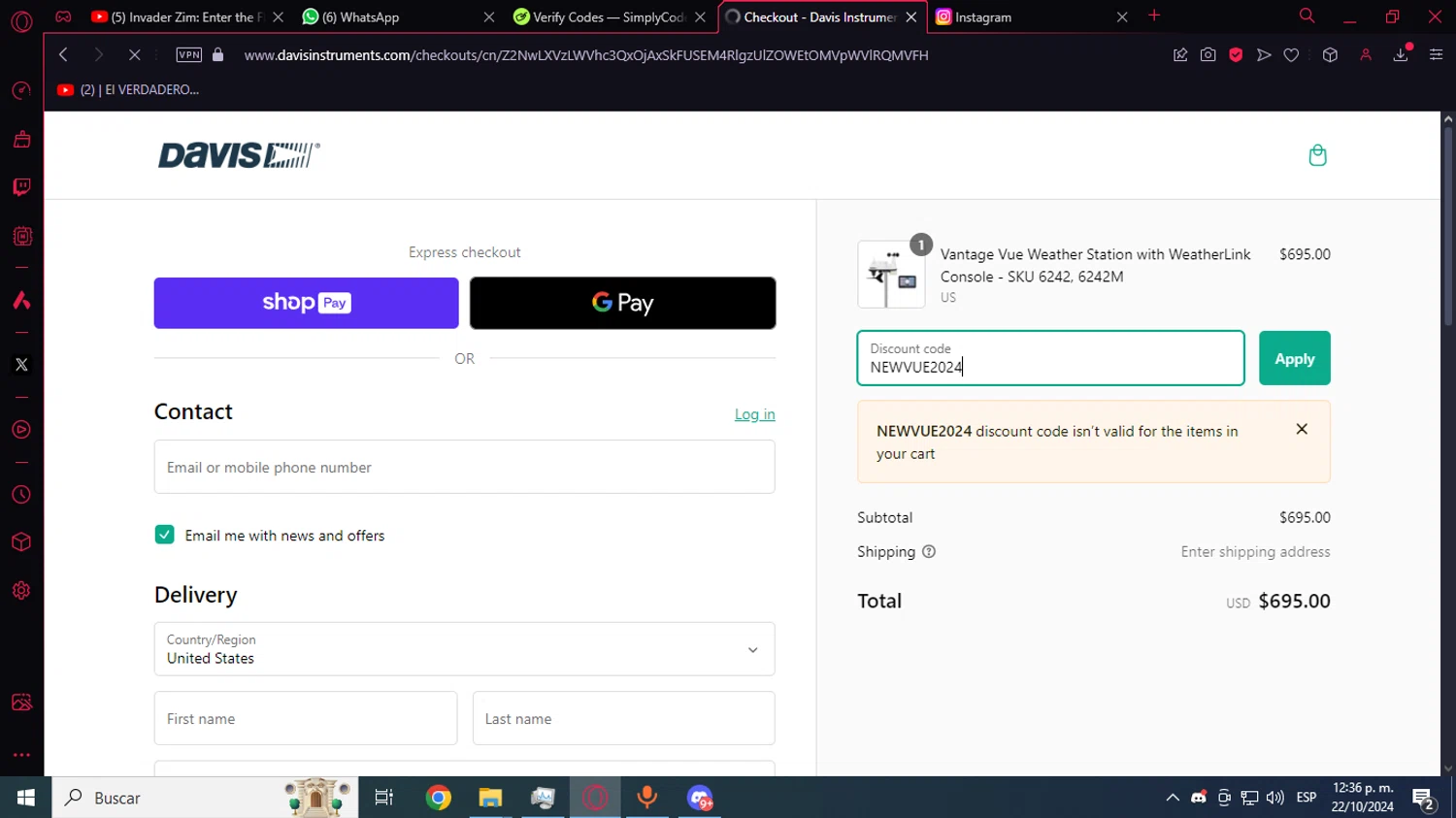Screen dimensions: 1456x818
Task: Open the profile account icon in toolbar
Action: (1366, 55)
